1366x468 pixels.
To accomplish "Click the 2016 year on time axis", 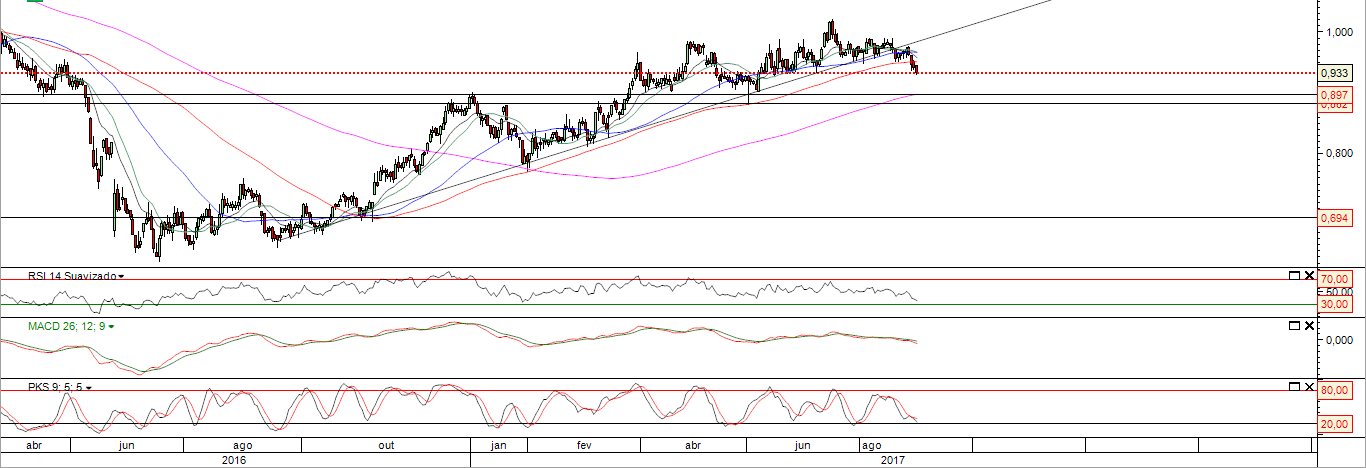I will [233, 460].
